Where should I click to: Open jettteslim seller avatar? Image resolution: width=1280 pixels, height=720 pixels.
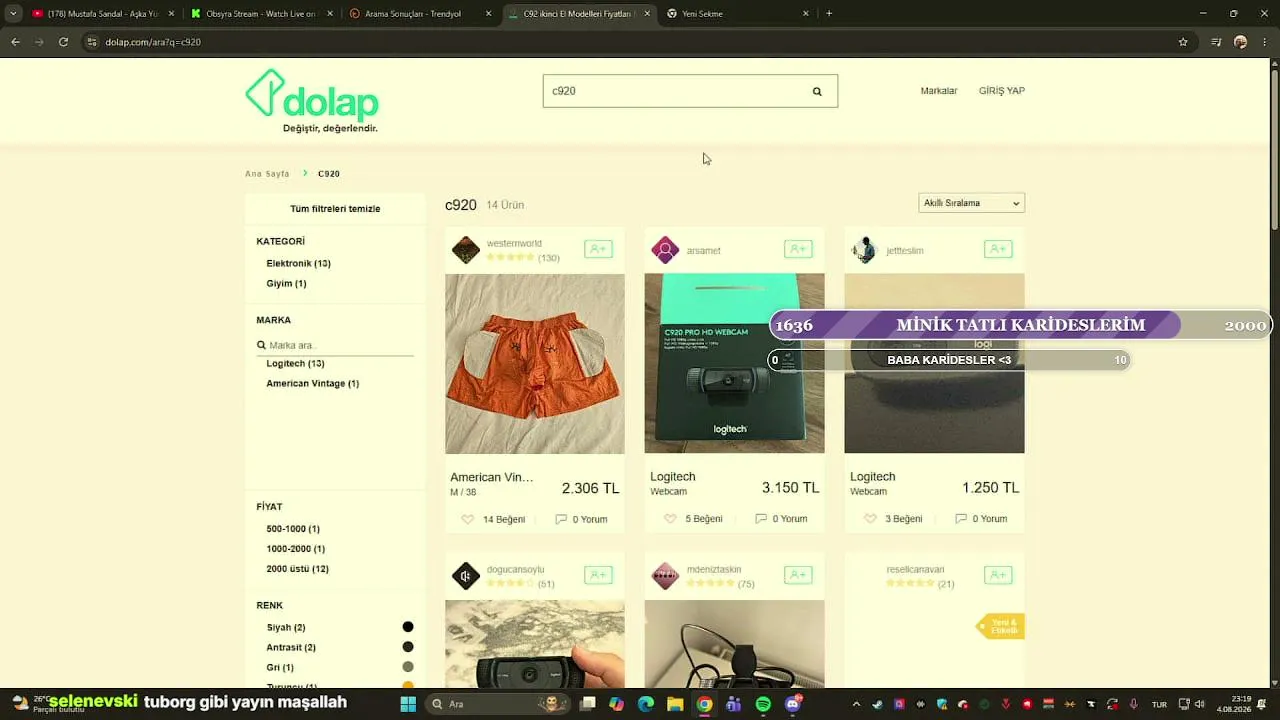pos(865,250)
